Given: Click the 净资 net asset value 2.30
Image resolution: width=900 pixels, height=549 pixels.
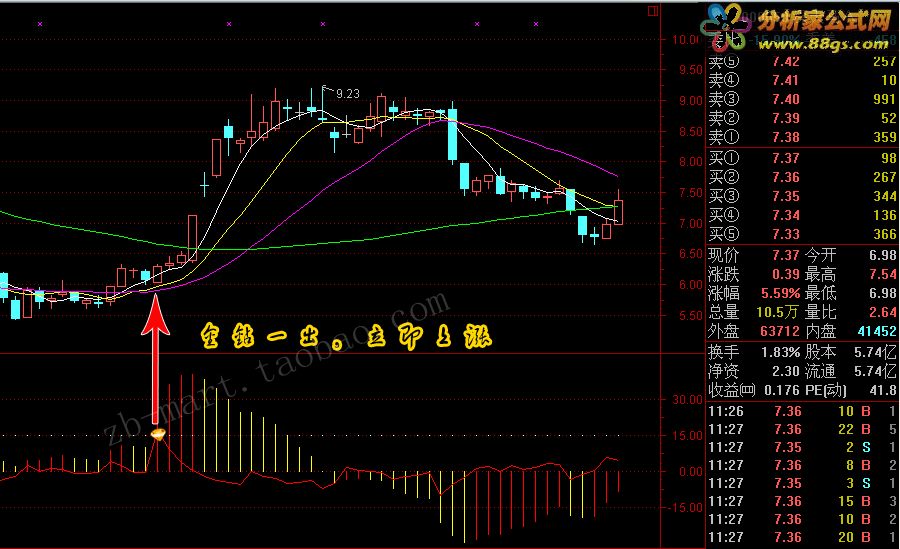Looking at the screenshot, I should 786,371.
